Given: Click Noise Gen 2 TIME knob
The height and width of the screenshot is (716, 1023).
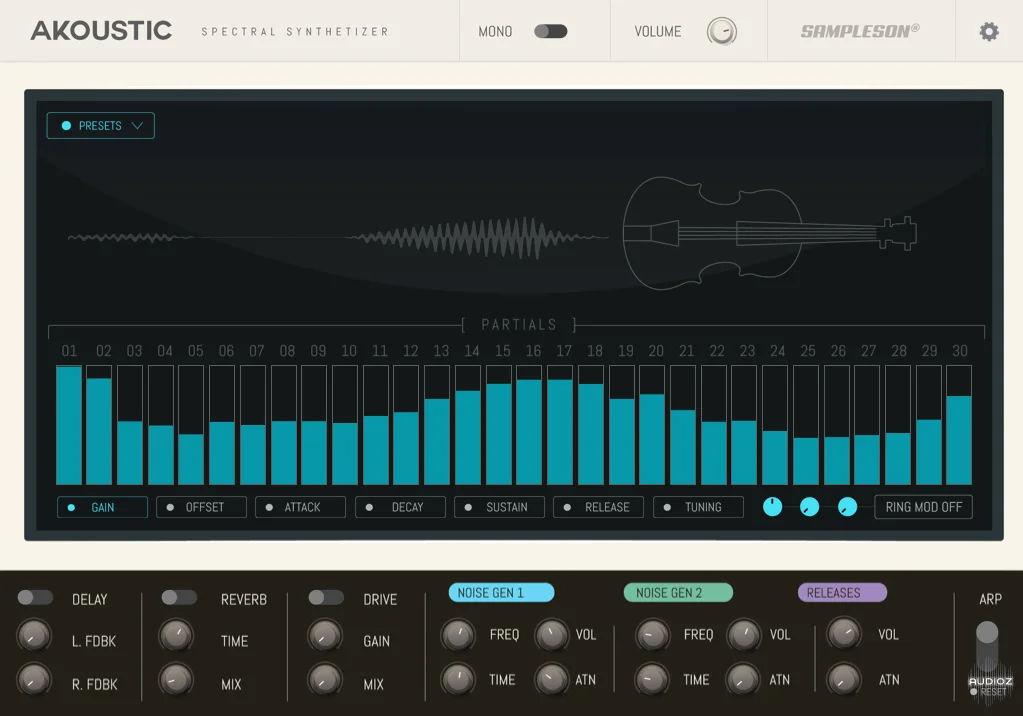Looking at the screenshot, I should click(x=652, y=679).
